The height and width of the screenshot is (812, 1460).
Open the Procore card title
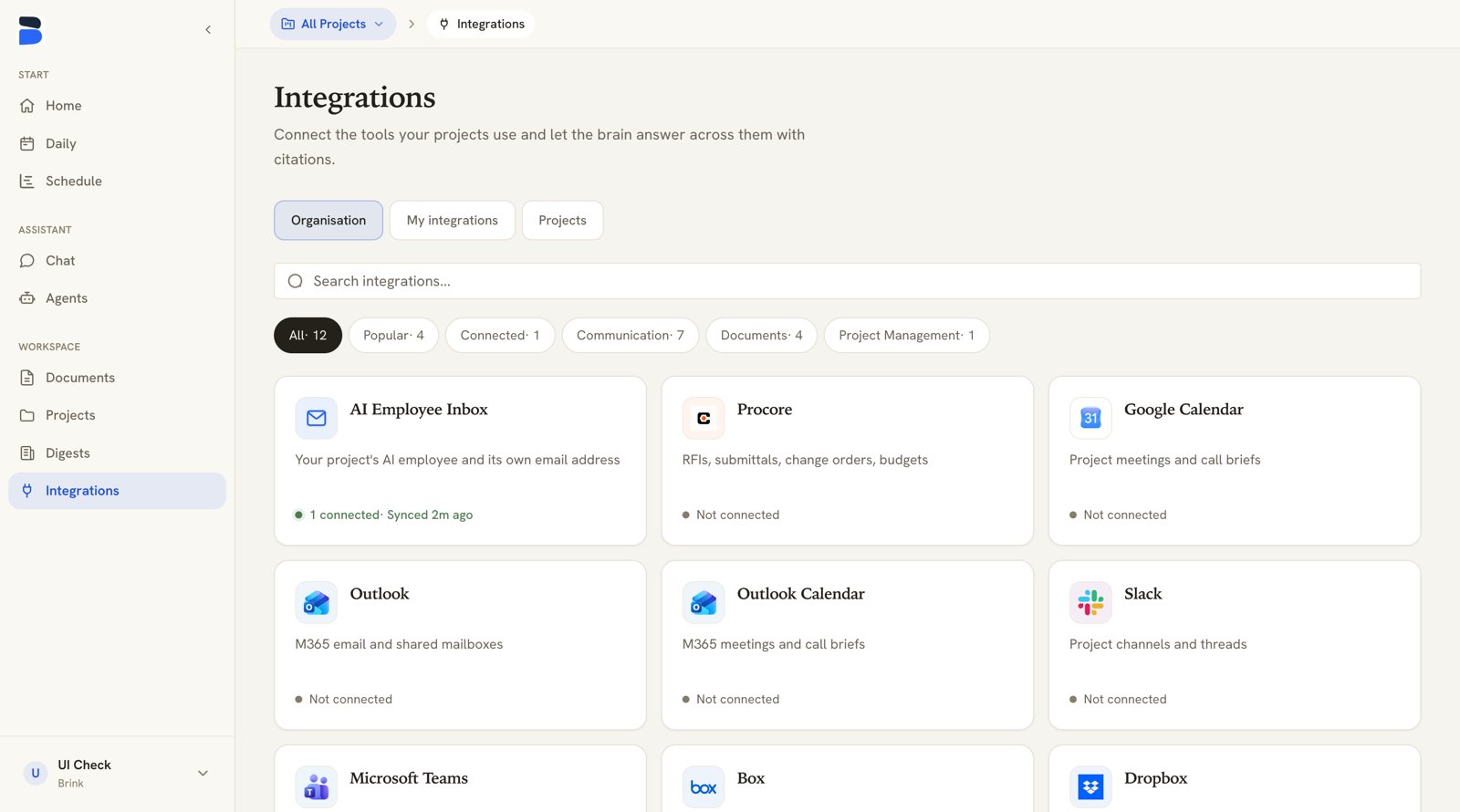click(x=765, y=410)
